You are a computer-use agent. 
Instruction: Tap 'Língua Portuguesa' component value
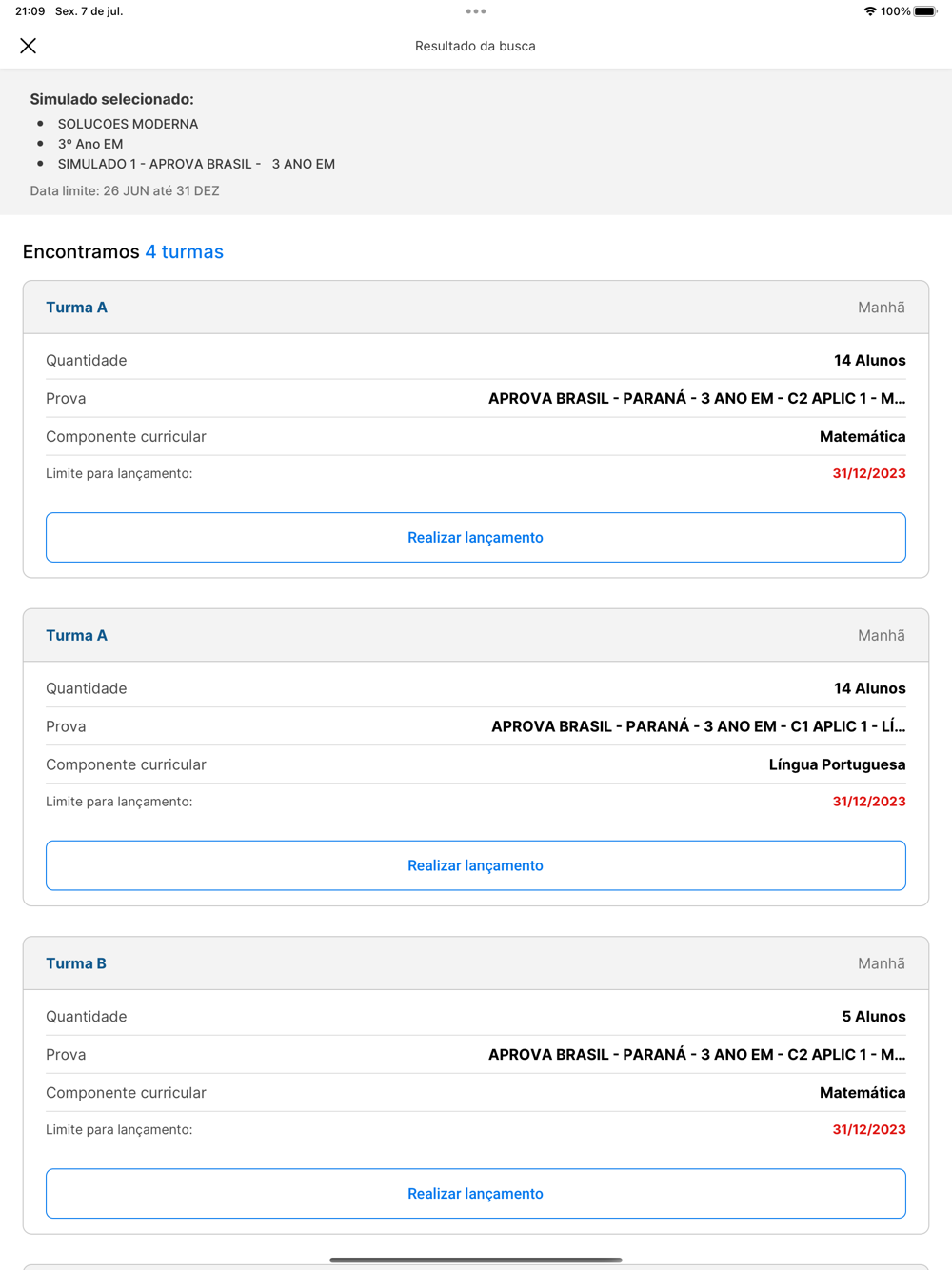pyautogui.click(x=837, y=764)
